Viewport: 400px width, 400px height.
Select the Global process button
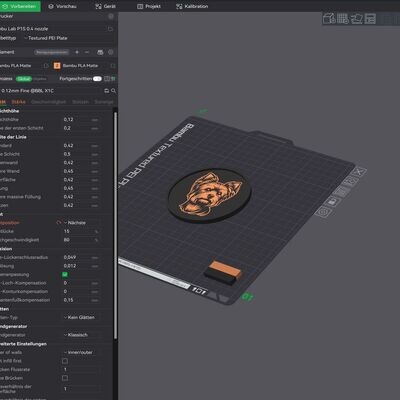24,79
